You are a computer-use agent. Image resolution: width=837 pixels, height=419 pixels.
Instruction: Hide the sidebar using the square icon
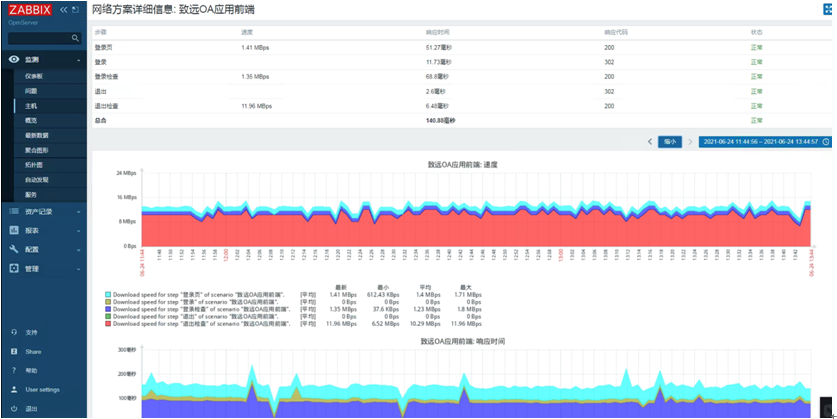coord(75,10)
